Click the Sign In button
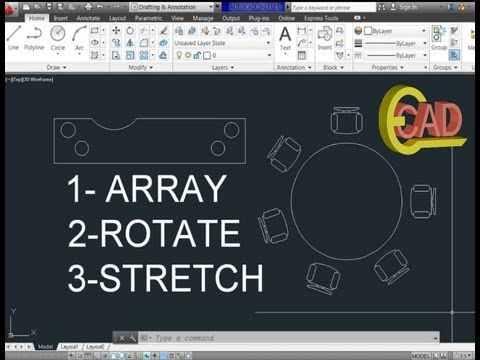Image resolution: width=480 pixels, height=360 pixels. tap(404, 7)
